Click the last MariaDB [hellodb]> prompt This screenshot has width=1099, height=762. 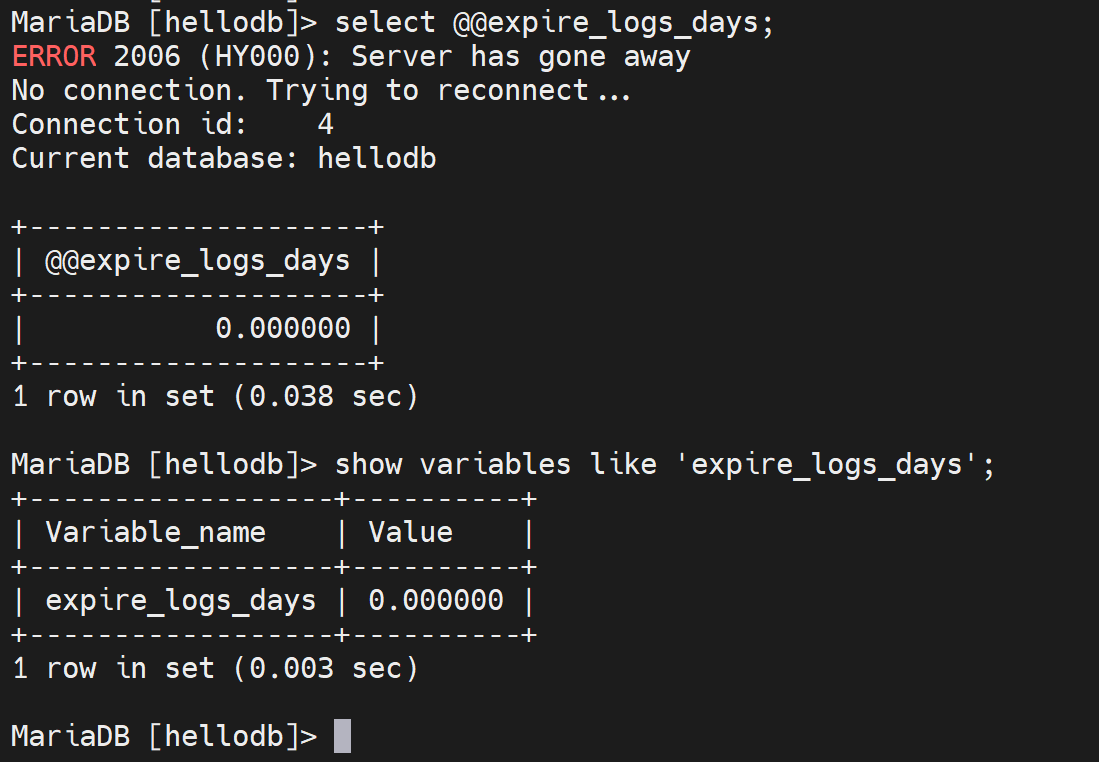(164, 736)
